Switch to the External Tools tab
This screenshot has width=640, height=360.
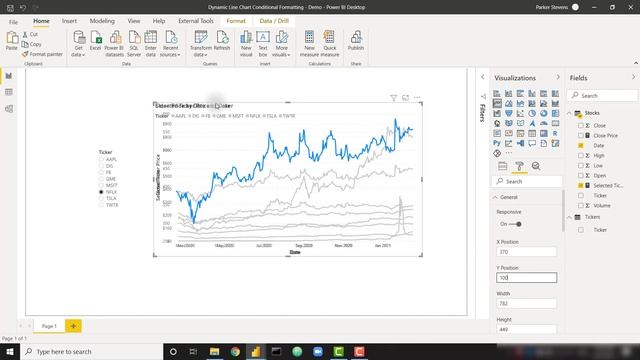coord(196,21)
